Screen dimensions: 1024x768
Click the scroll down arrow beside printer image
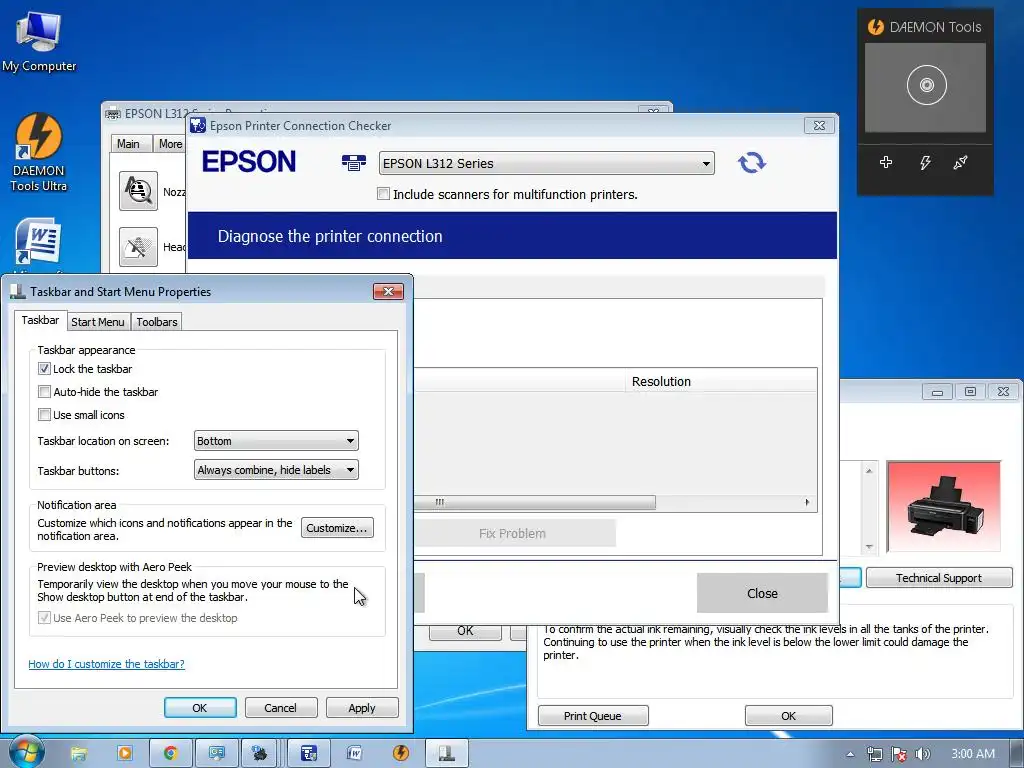pos(869,547)
